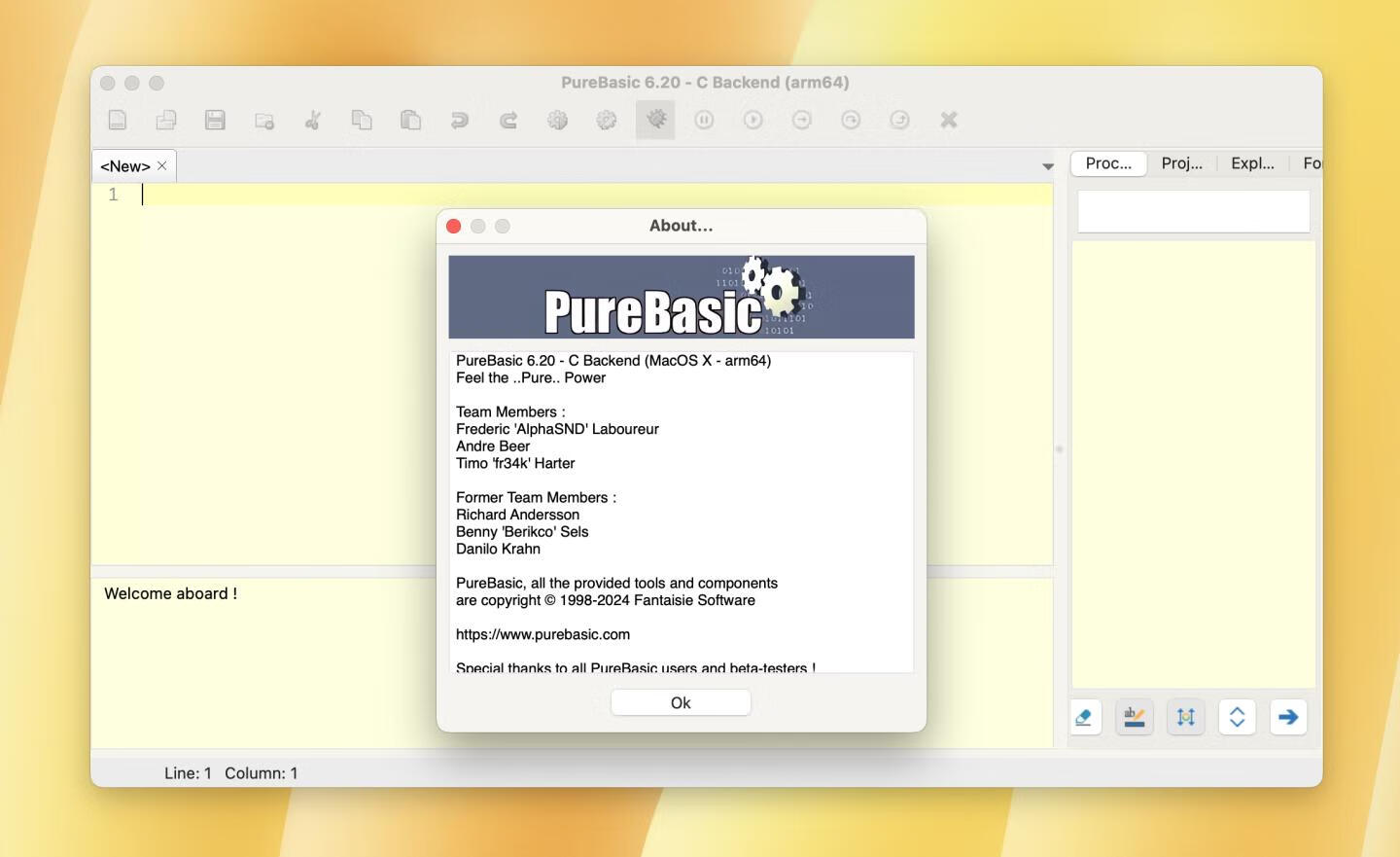
Task: Click the panel splitter handle dot
Action: pos(1060,449)
